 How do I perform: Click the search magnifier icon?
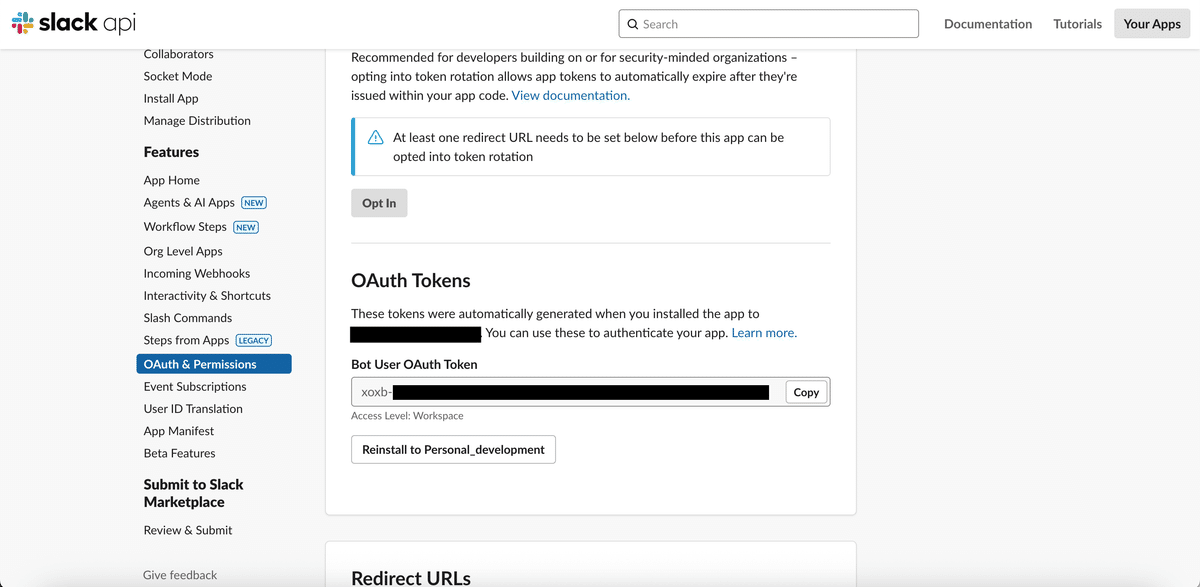click(633, 24)
